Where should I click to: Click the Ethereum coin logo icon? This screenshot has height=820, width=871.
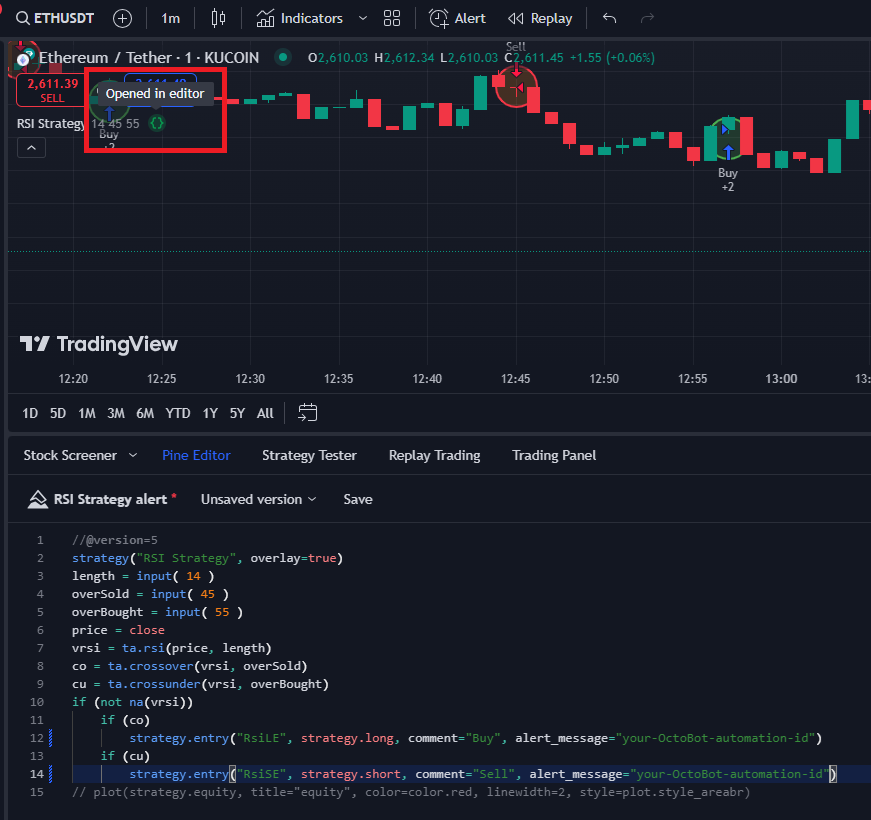click(23, 58)
